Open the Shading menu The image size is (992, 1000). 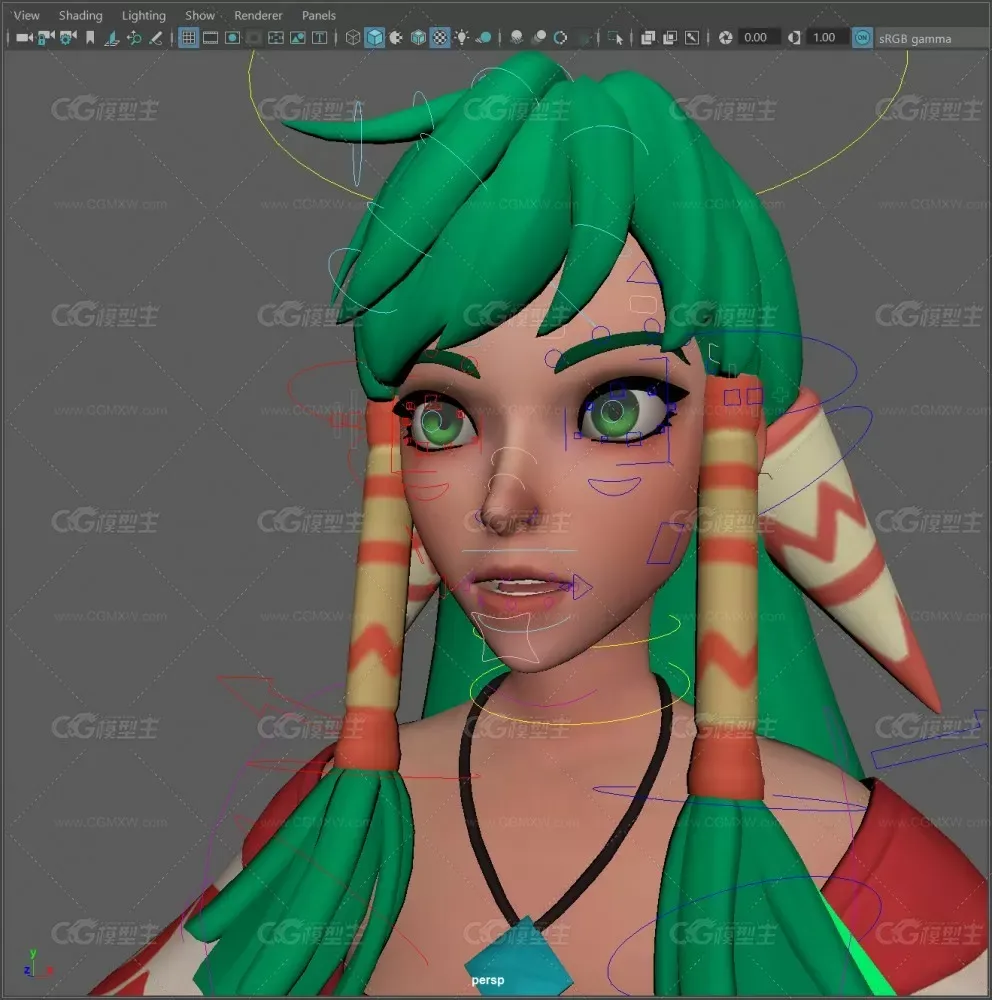coord(80,15)
